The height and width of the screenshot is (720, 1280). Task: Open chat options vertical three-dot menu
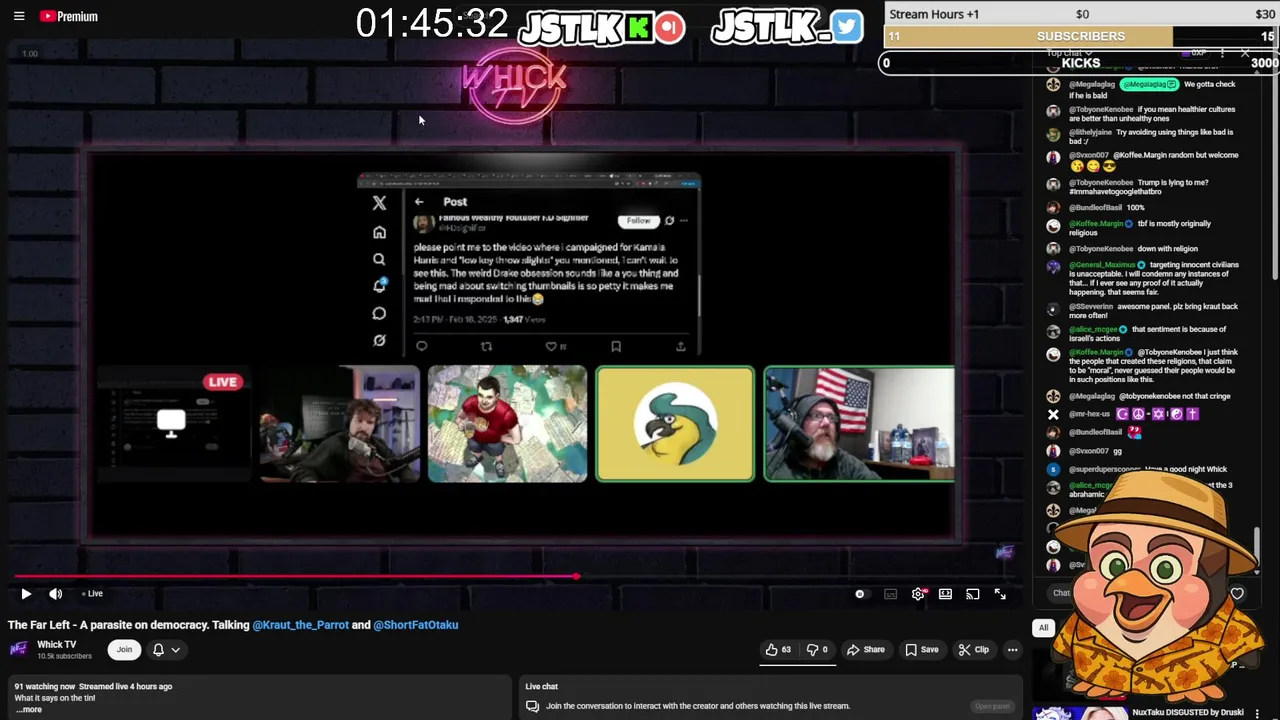(x=1222, y=53)
